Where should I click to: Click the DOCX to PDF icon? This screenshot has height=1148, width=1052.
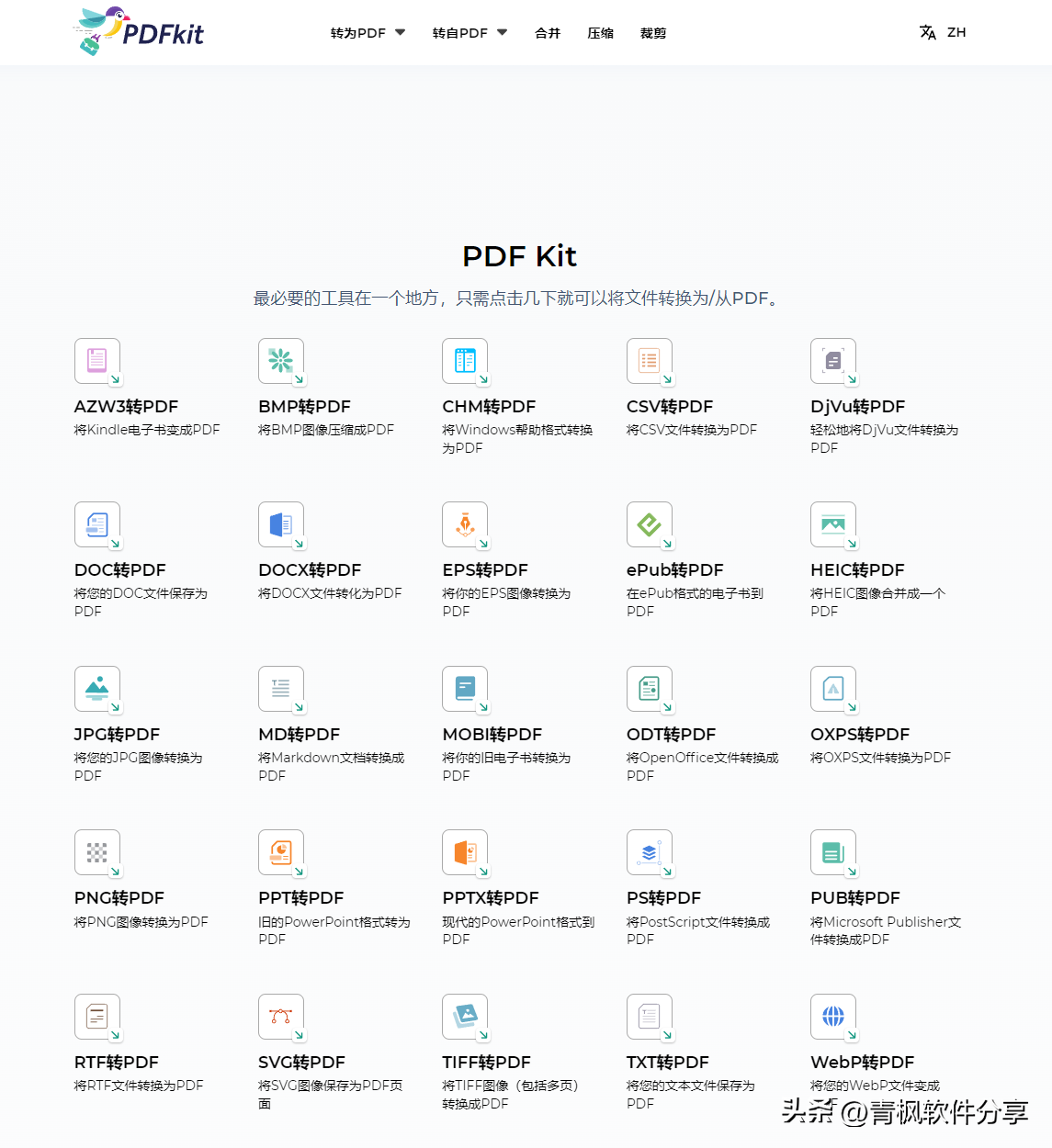pyautogui.click(x=281, y=524)
